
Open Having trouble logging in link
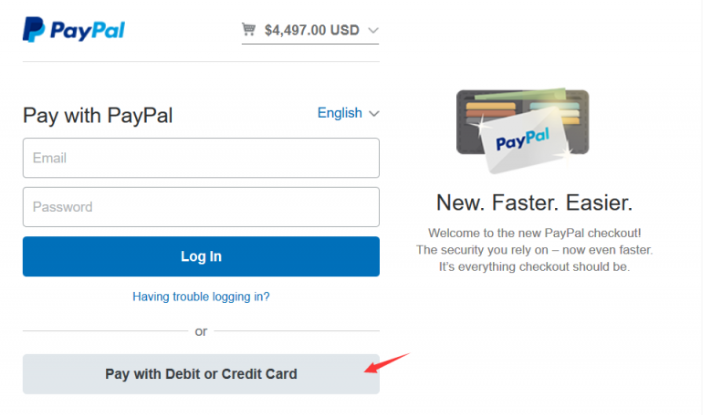coord(201,297)
